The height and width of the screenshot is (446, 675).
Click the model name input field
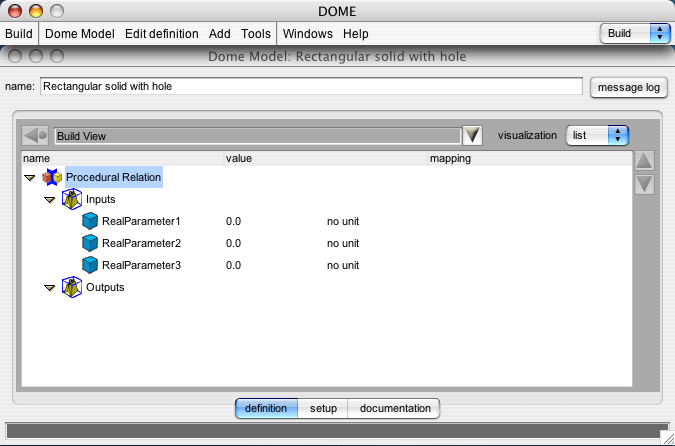click(x=311, y=87)
